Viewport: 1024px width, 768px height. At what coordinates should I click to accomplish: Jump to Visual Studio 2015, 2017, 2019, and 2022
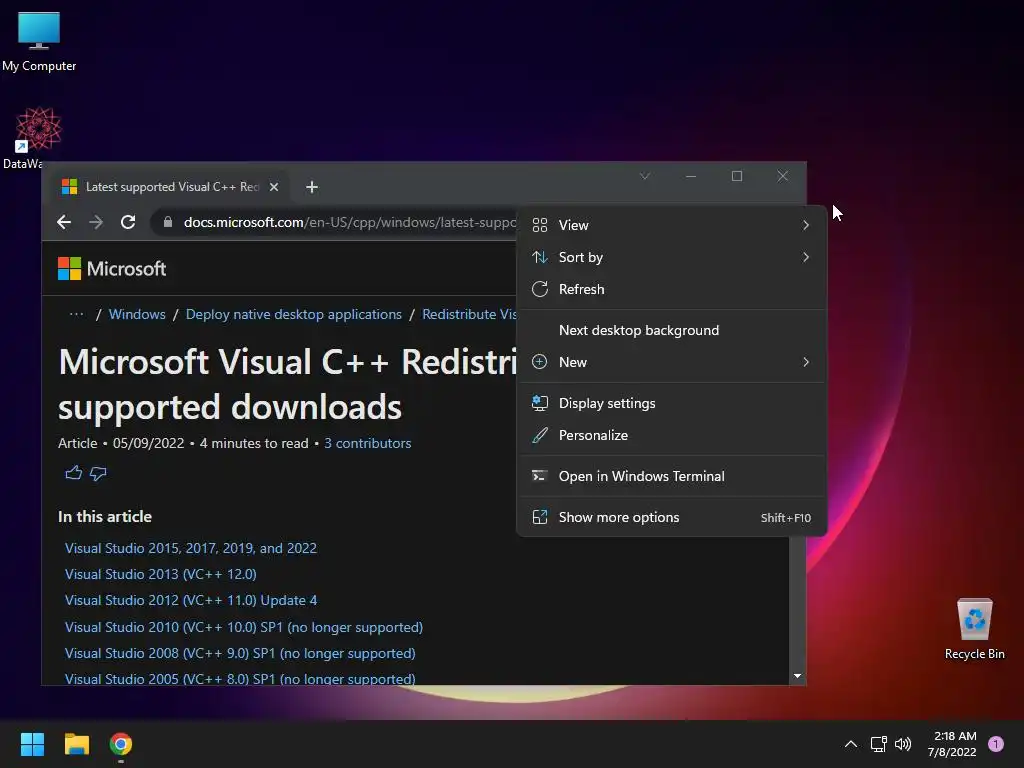[x=191, y=548]
